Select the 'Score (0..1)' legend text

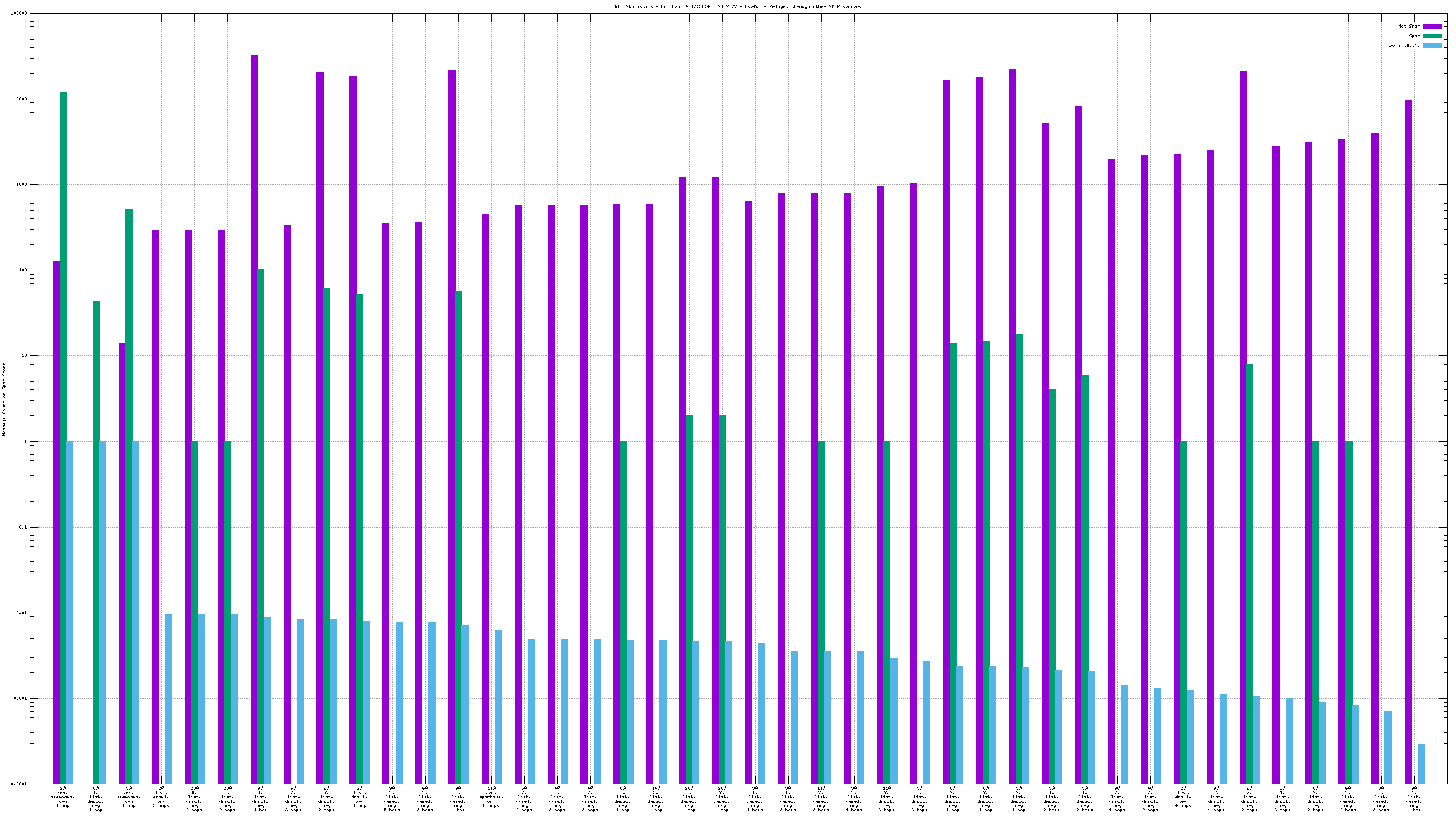point(1403,45)
